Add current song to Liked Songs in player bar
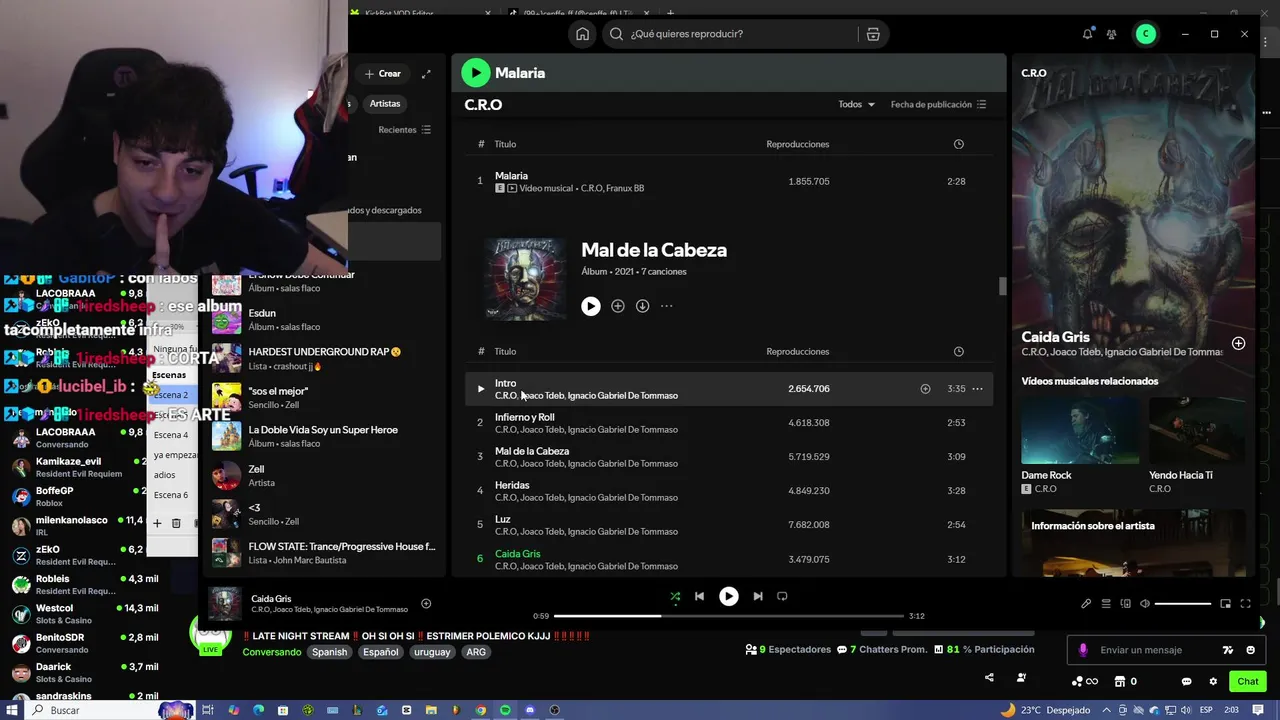The image size is (1280, 720). tap(426, 603)
